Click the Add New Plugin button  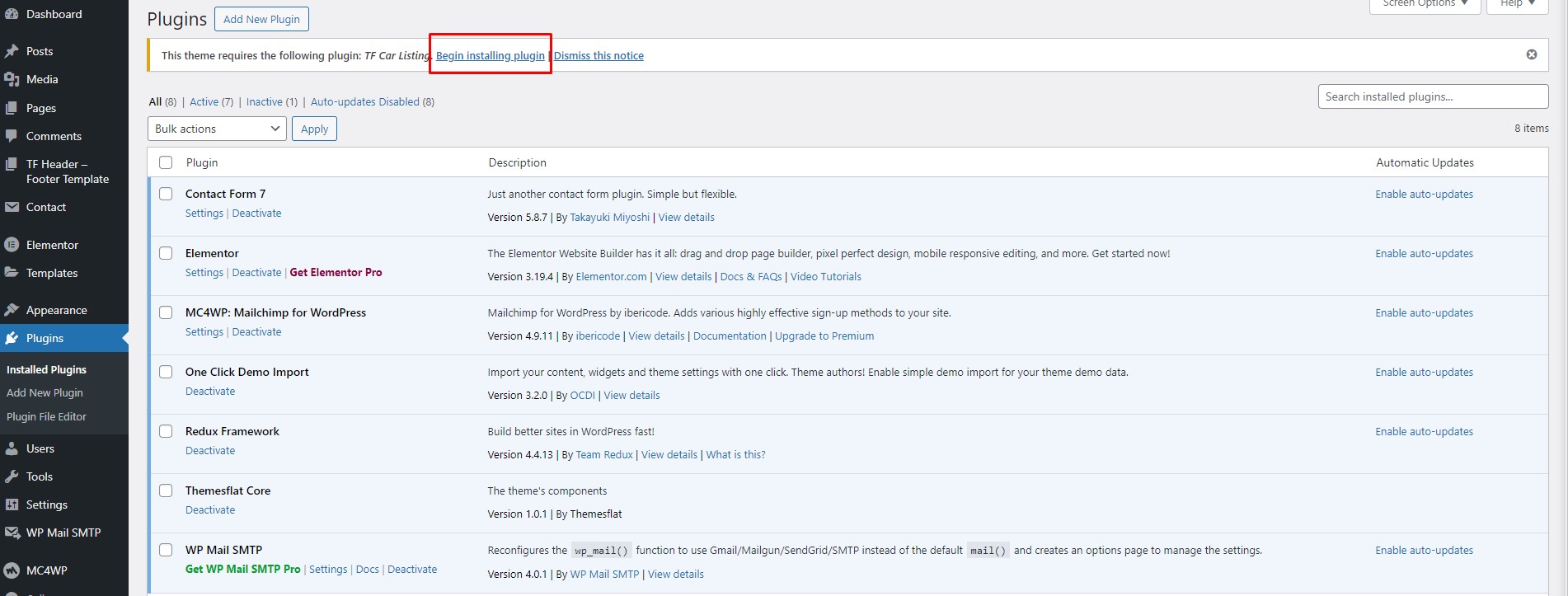click(261, 19)
